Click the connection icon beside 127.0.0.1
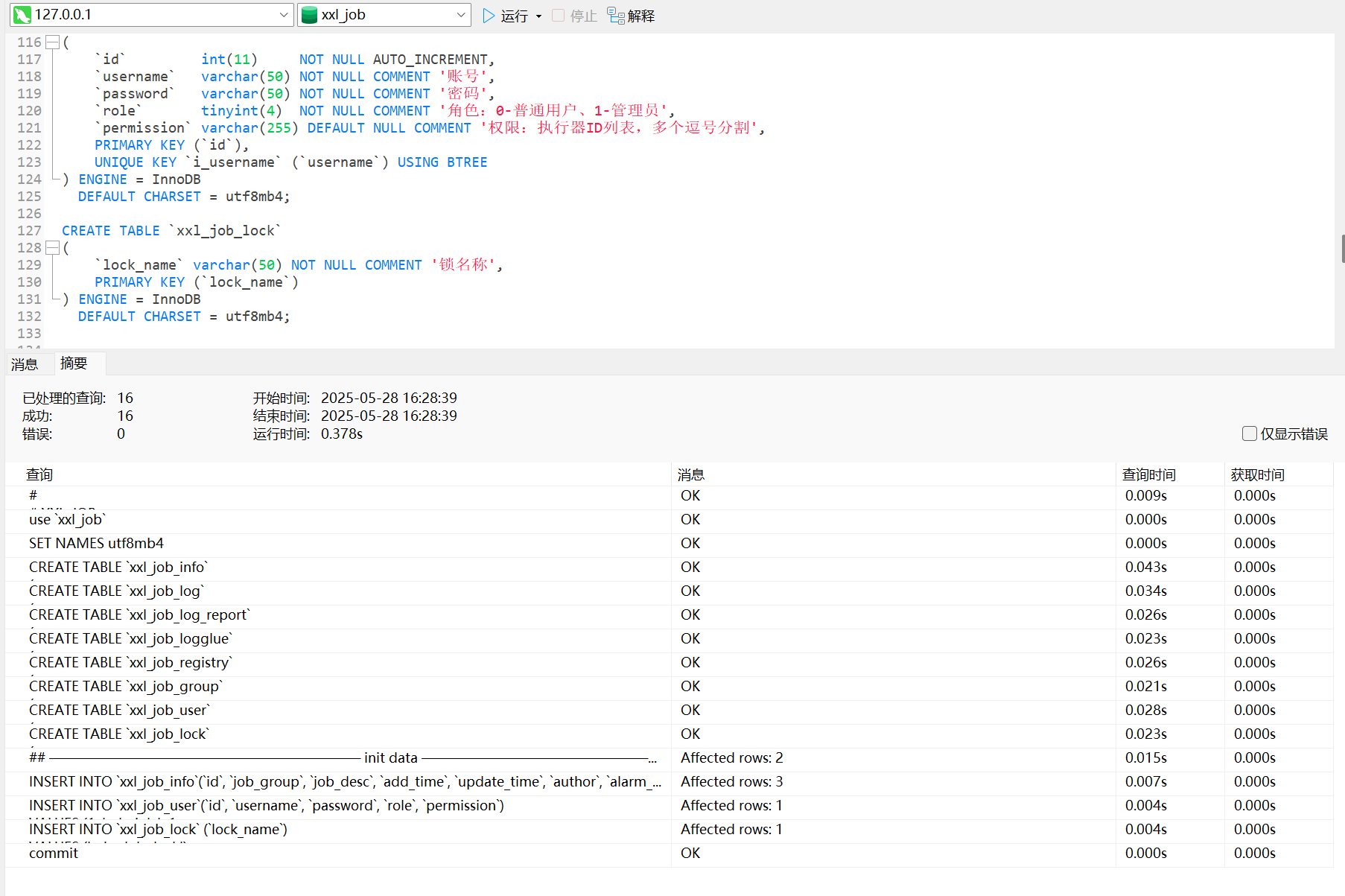 point(22,15)
